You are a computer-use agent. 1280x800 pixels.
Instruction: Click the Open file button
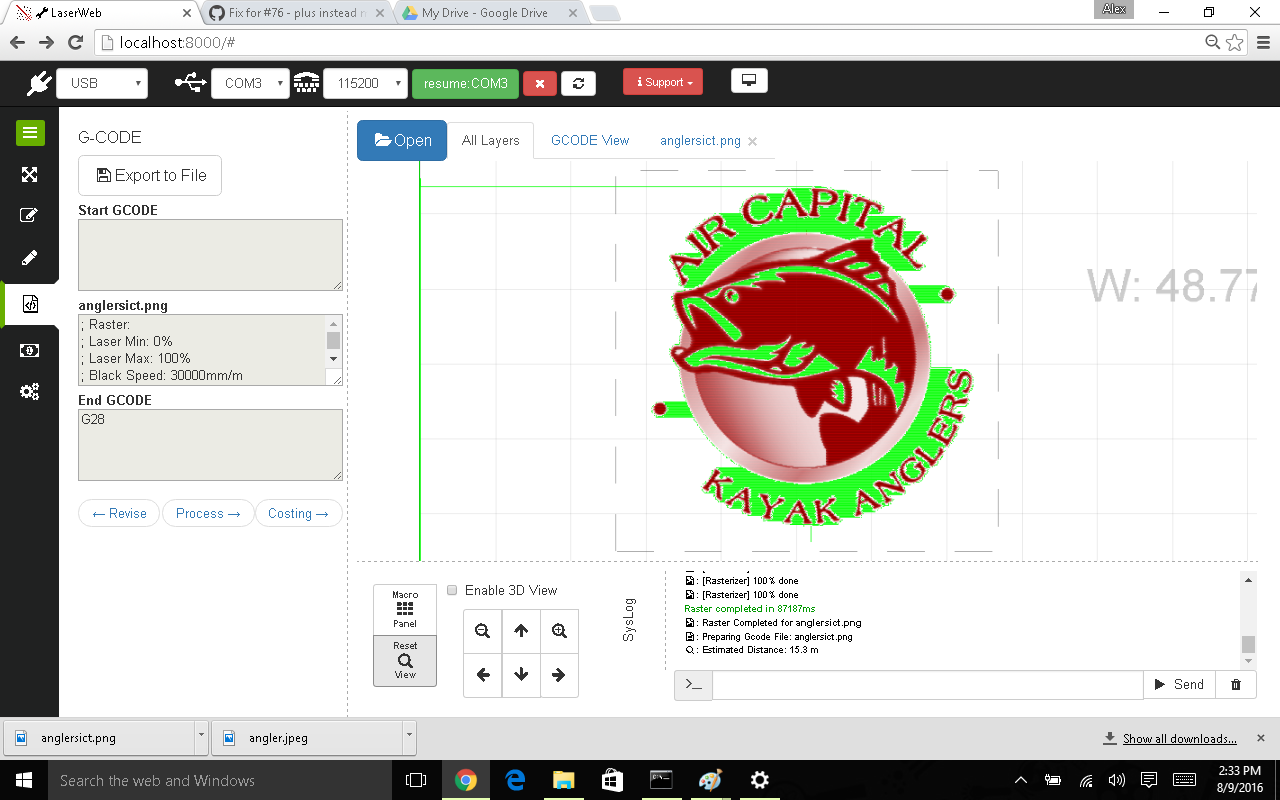pyautogui.click(x=402, y=141)
